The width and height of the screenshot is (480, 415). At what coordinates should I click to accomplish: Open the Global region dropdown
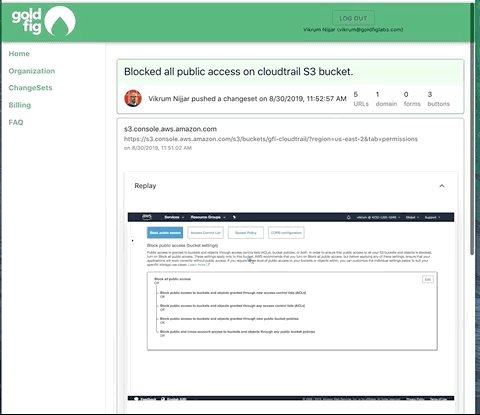[x=412, y=217]
